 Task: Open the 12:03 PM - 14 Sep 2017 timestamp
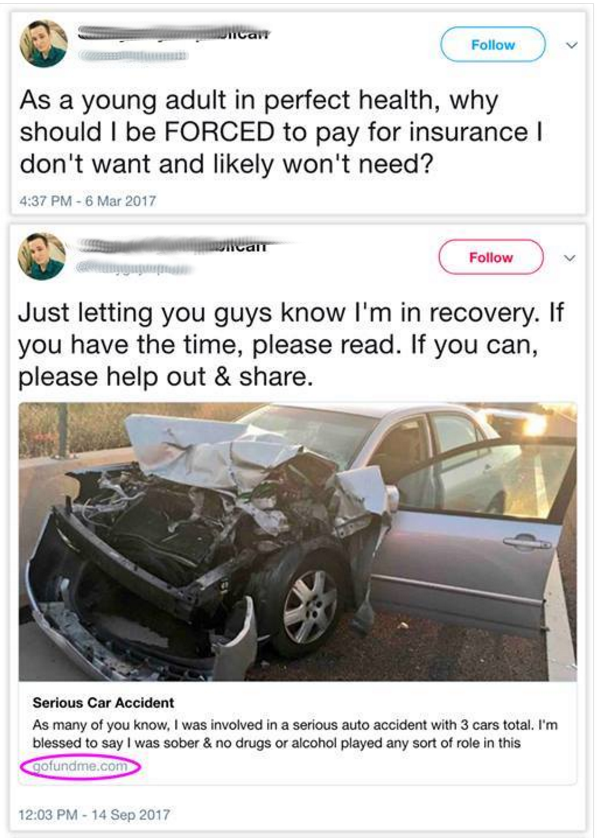[x=94, y=814]
